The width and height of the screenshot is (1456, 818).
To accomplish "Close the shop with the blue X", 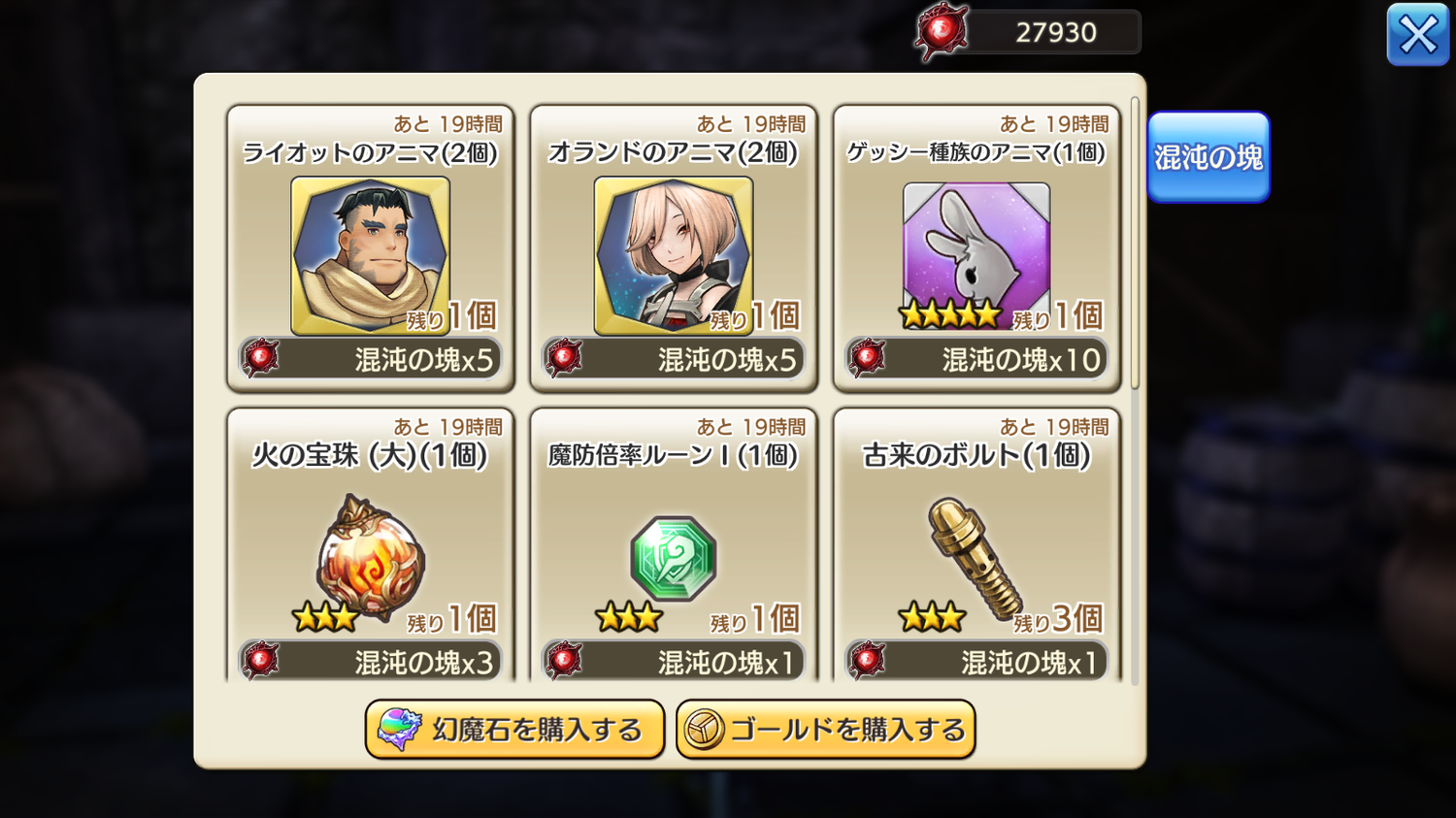I will coord(1417,35).
